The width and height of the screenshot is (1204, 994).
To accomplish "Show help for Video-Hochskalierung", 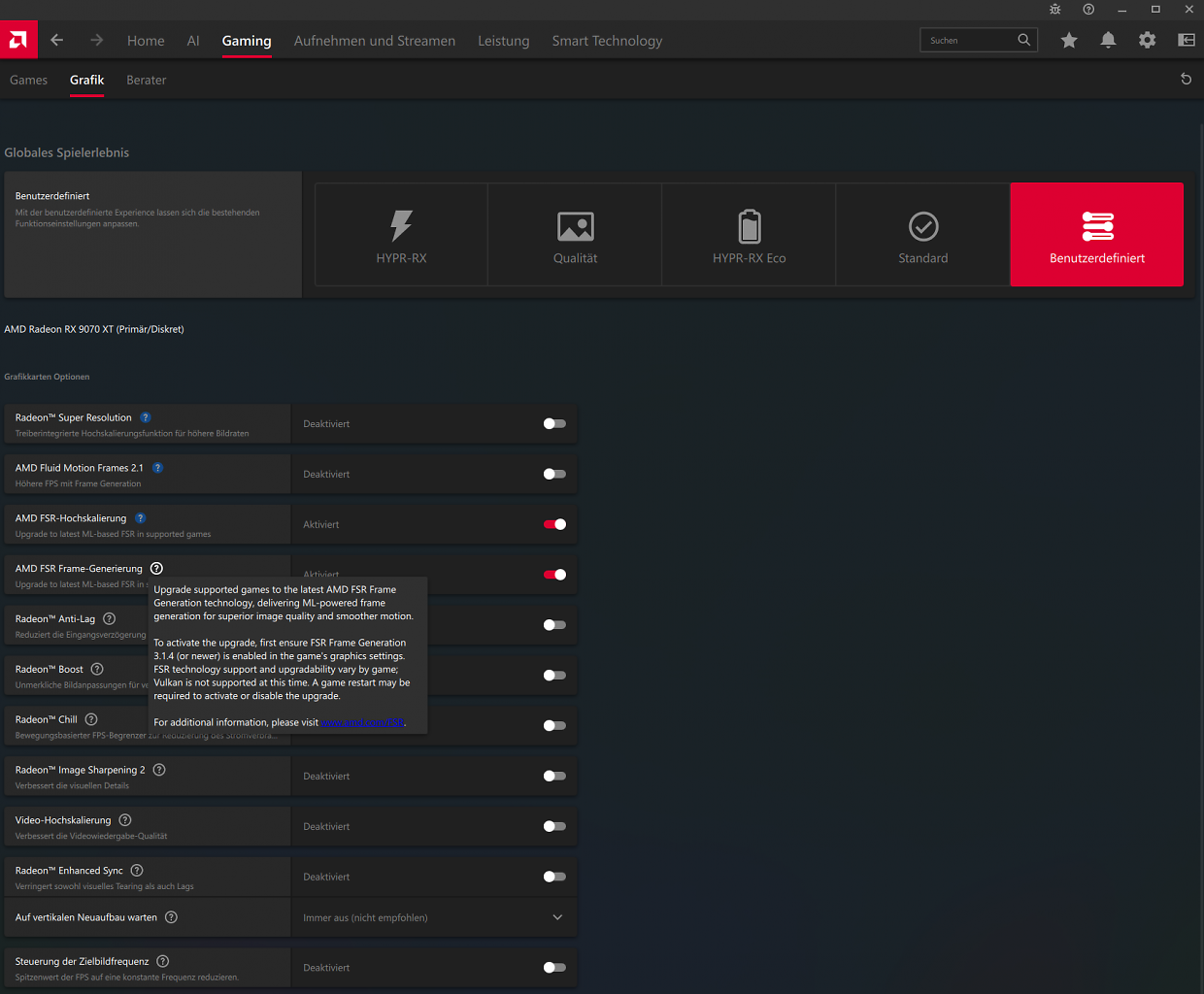I will pos(125,820).
